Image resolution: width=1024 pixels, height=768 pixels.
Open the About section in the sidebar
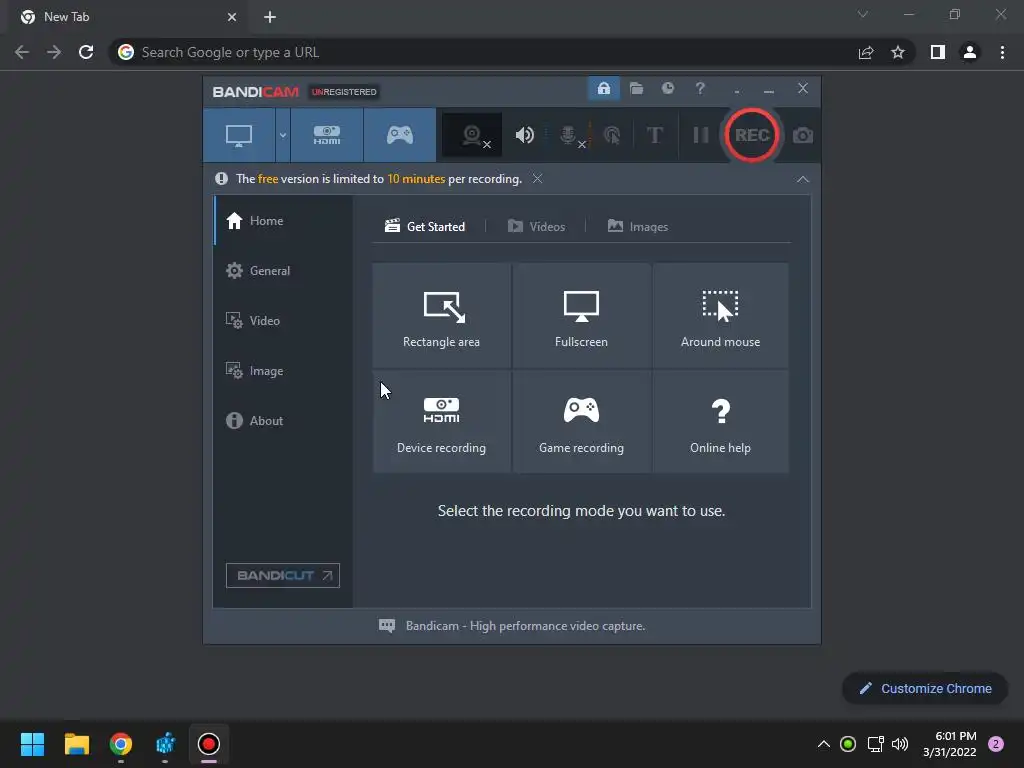[x=283, y=421]
